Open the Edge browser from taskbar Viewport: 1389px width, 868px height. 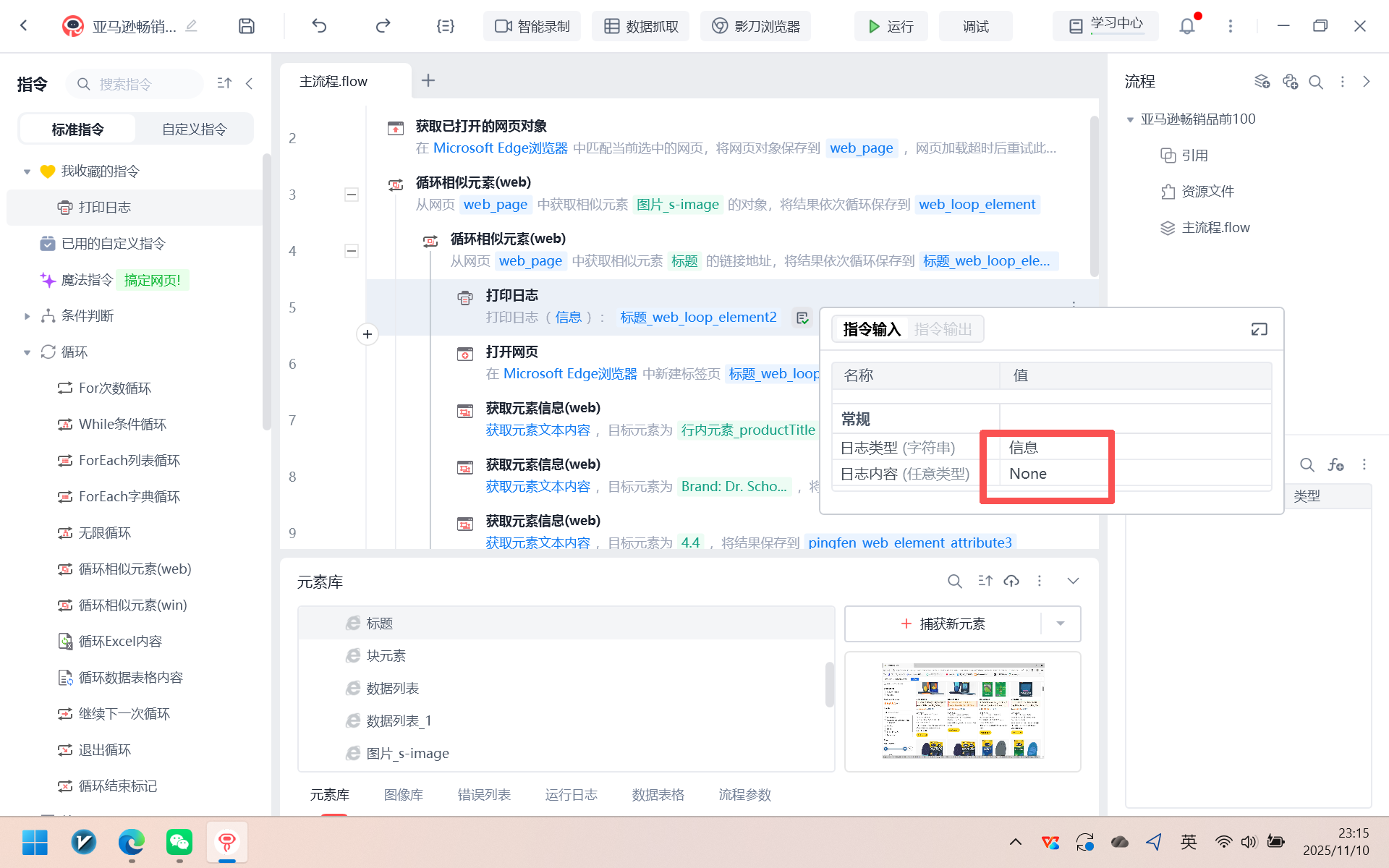coord(131,842)
